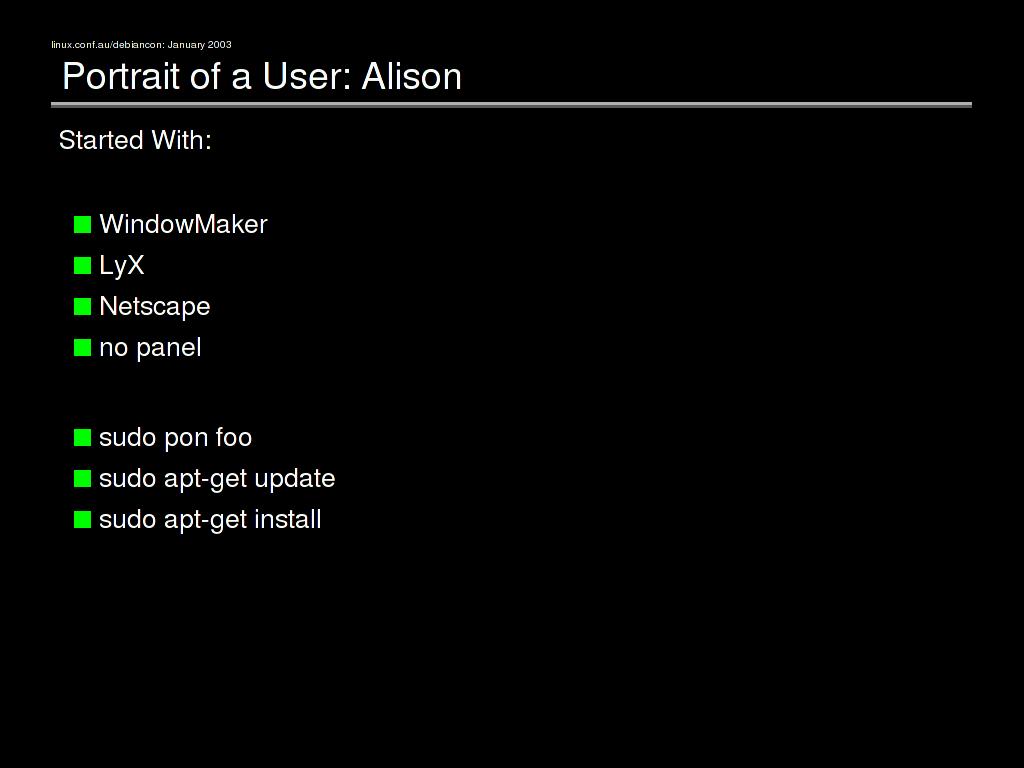Click the 'sudo apt-get install' command text
This screenshot has width=1024, height=768.
[210, 520]
